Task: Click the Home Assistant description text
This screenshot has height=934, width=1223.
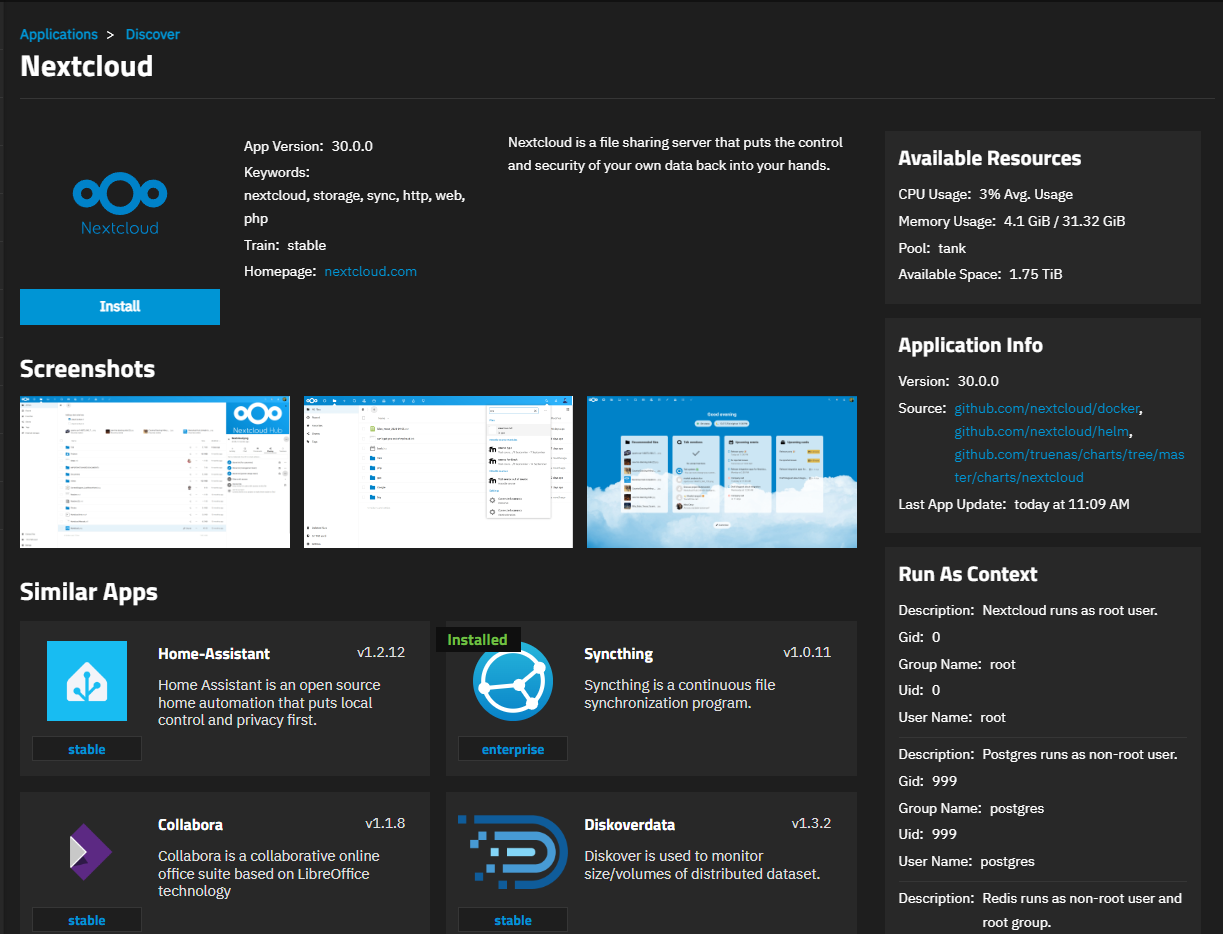Action: click(269, 702)
